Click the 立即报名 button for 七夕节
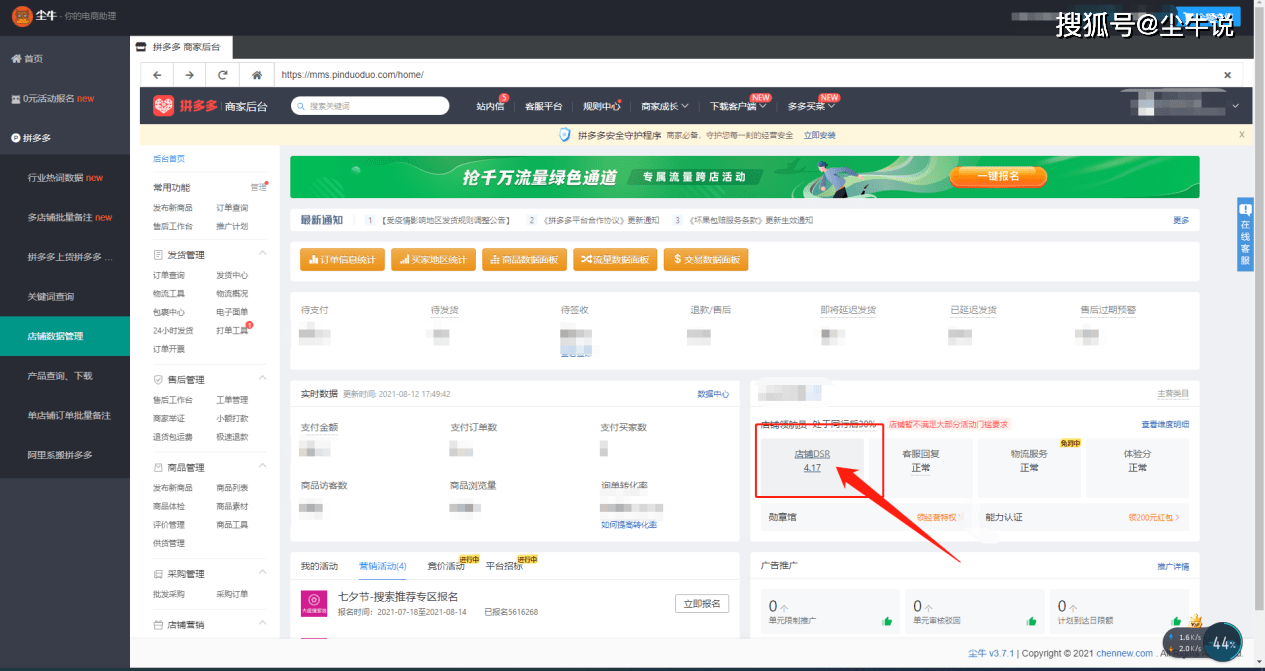 pos(702,604)
